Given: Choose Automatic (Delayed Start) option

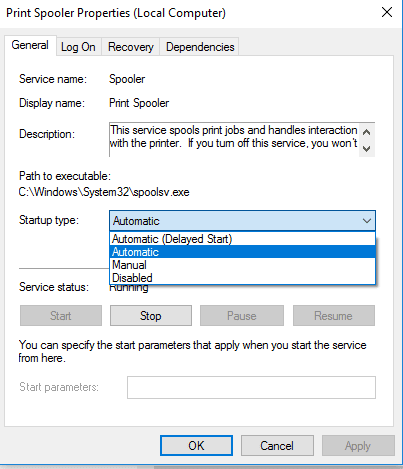Looking at the screenshot, I should click(x=242, y=239).
